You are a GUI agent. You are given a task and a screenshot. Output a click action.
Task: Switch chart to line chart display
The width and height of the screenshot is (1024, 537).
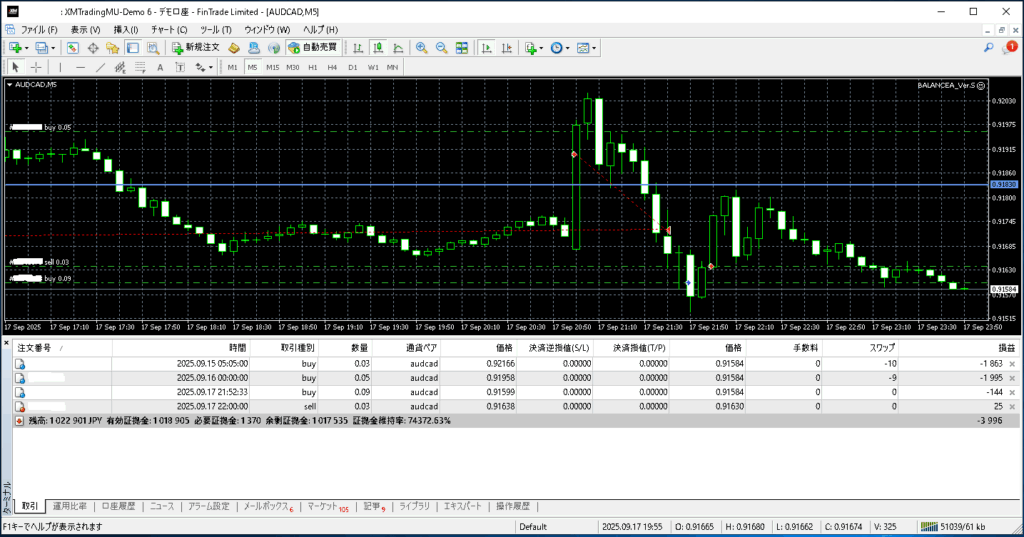tap(398, 47)
